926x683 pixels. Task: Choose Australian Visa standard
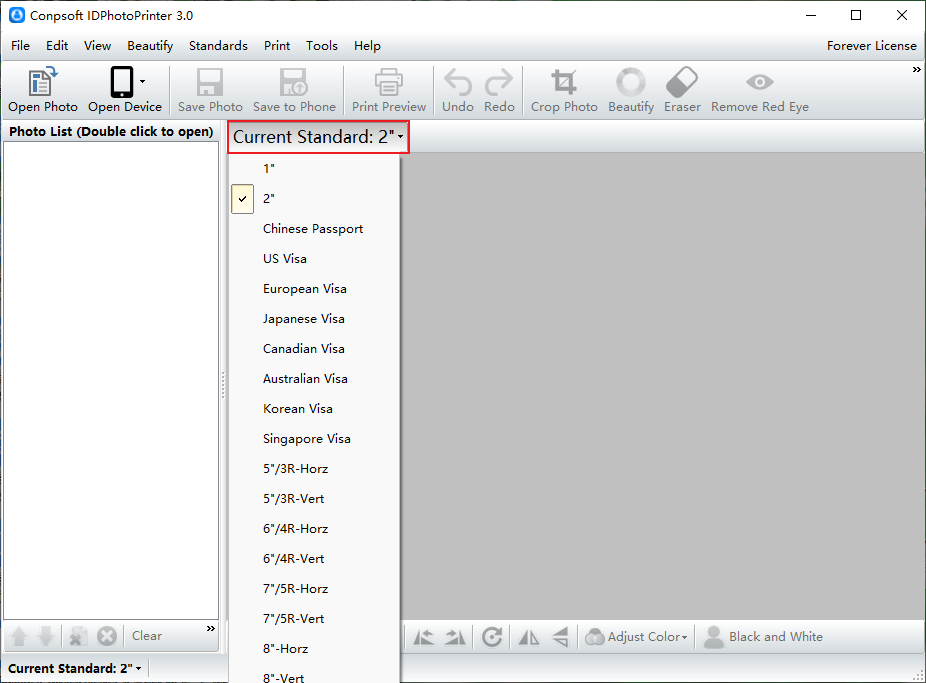tap(314, 380)
